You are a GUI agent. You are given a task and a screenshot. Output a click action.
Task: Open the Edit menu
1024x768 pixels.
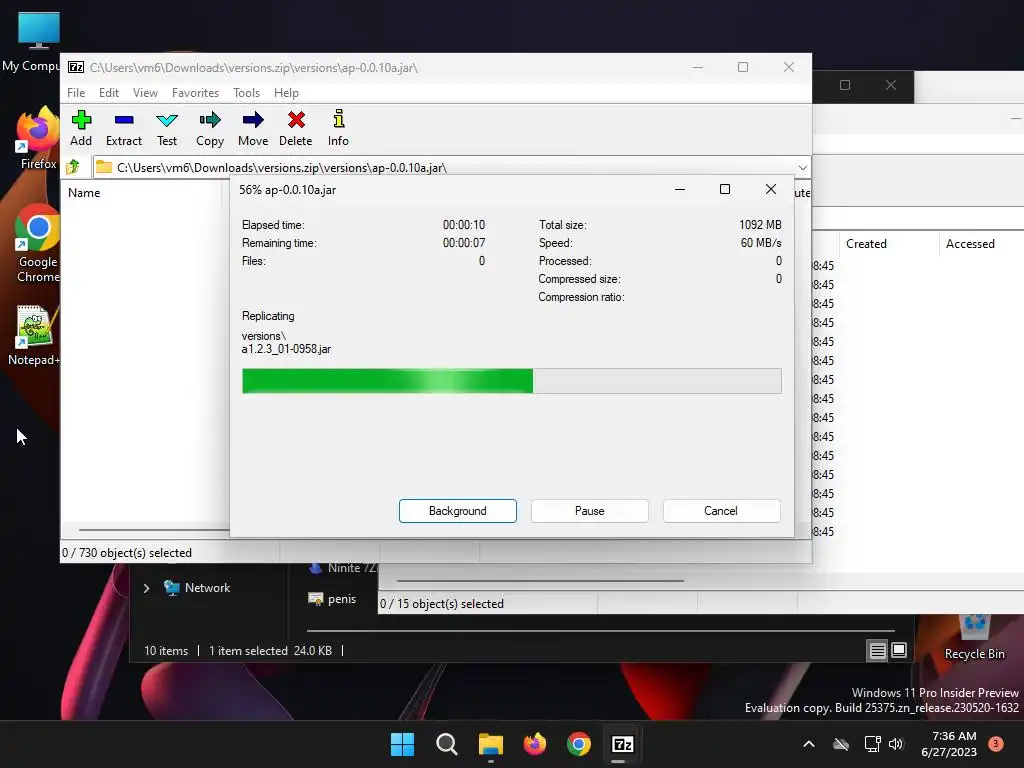108,93
